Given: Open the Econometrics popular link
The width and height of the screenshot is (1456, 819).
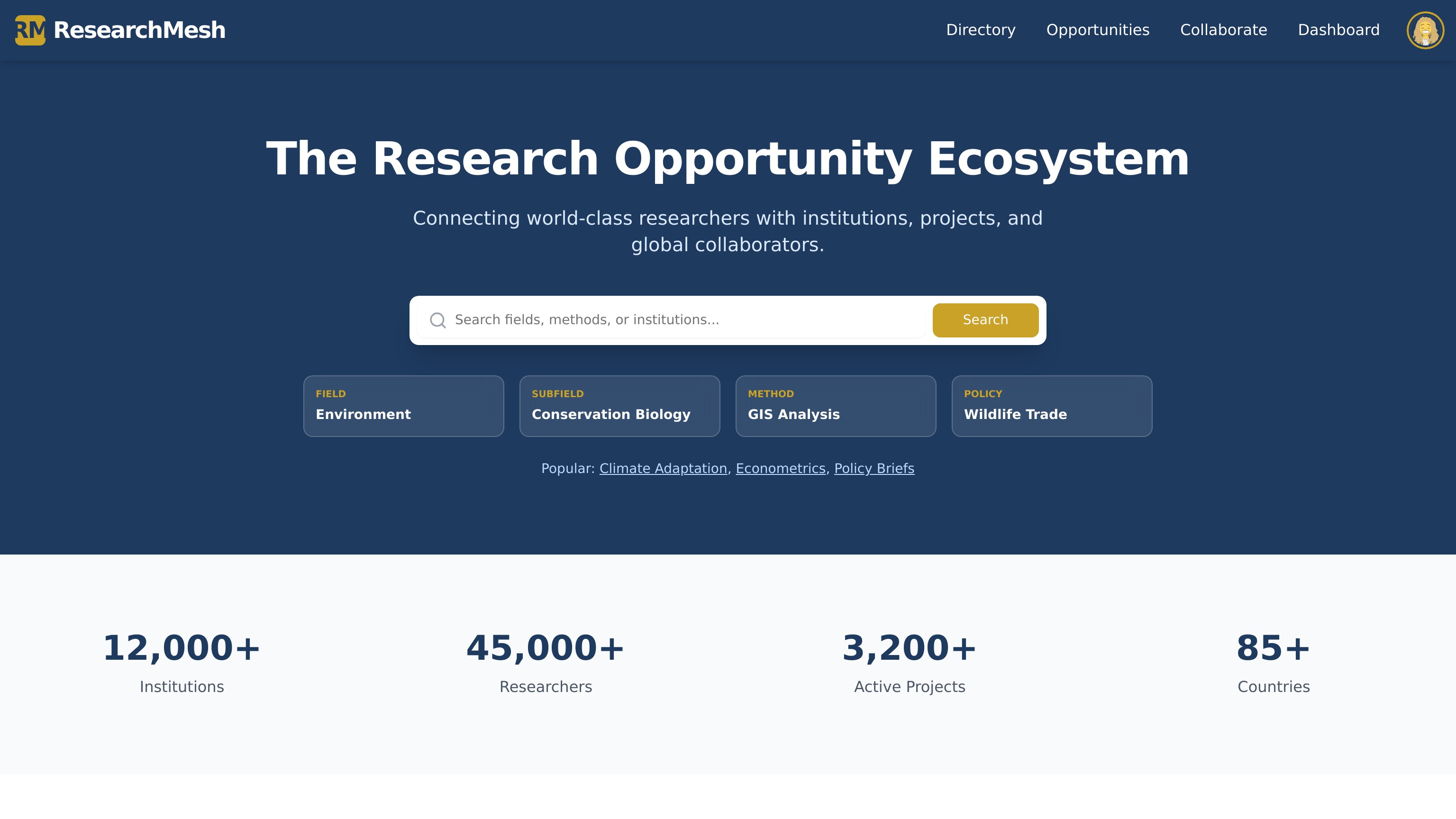Looking at the screenshot, I should pyautogui.click(x=780, y=469).
